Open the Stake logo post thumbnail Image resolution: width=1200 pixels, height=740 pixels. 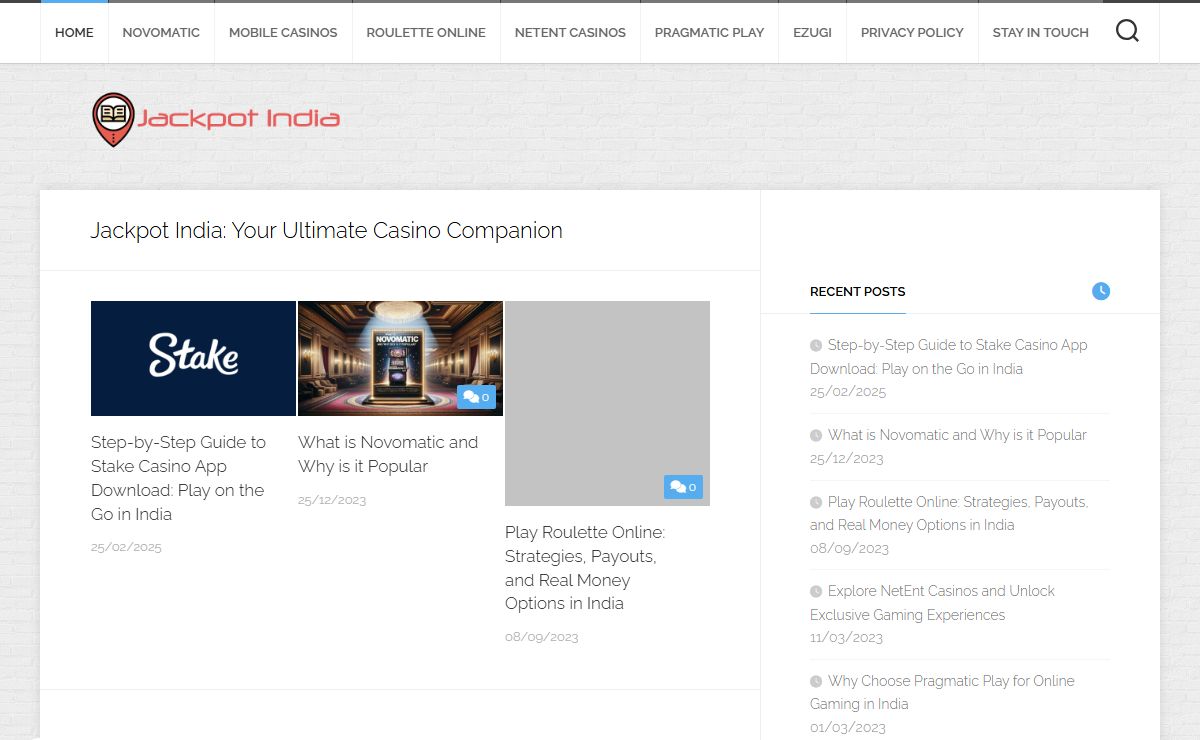tap(193, 358)
